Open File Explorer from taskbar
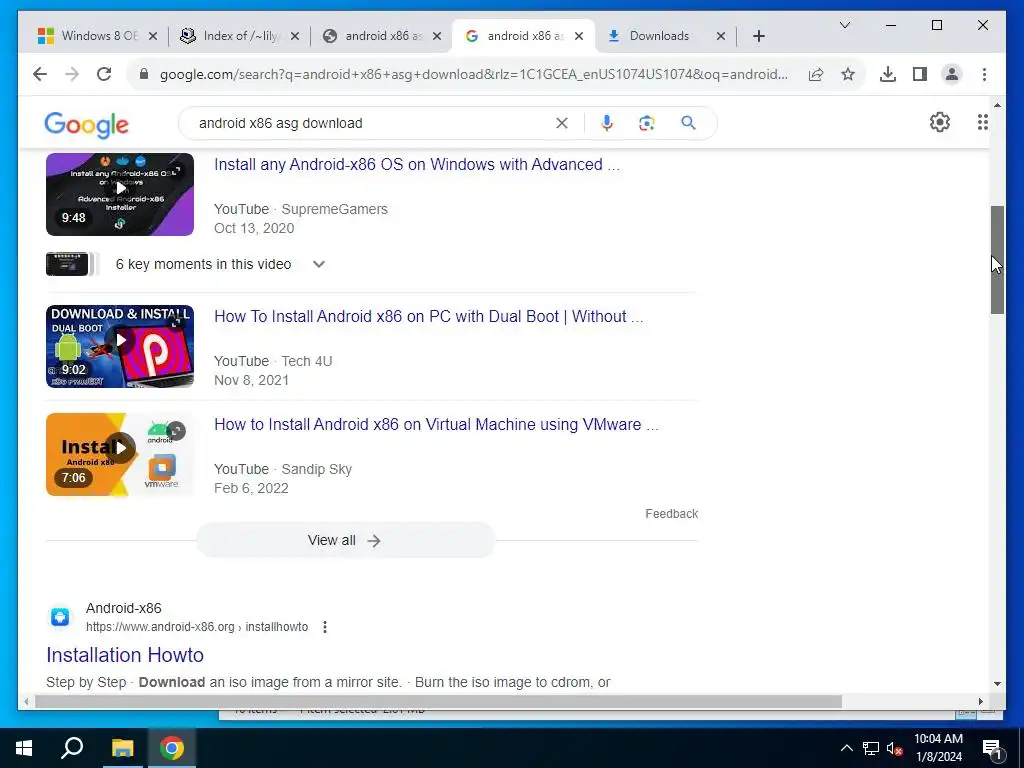 click(122, 748)
